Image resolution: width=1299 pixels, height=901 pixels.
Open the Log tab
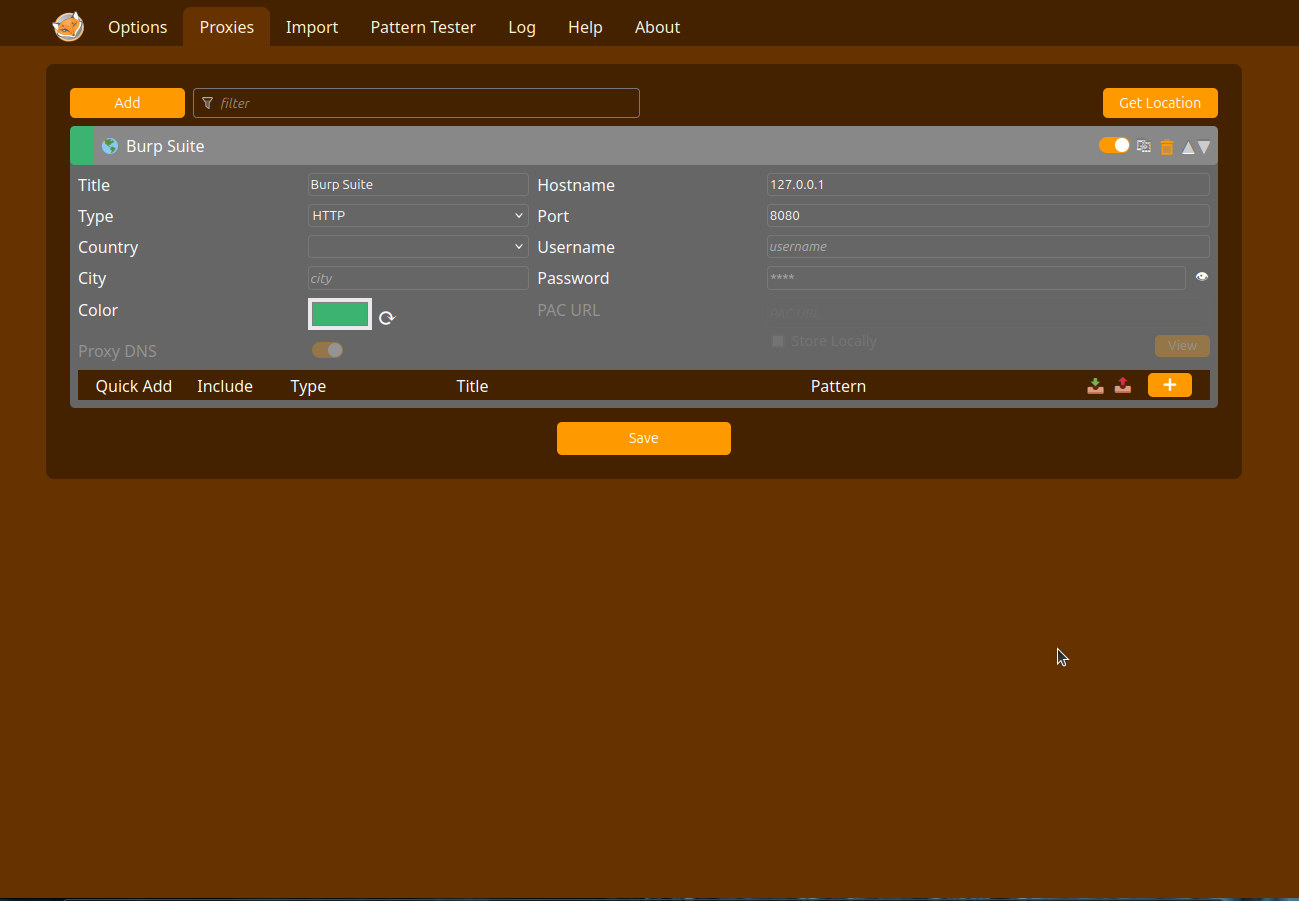(x=522, y=27)
